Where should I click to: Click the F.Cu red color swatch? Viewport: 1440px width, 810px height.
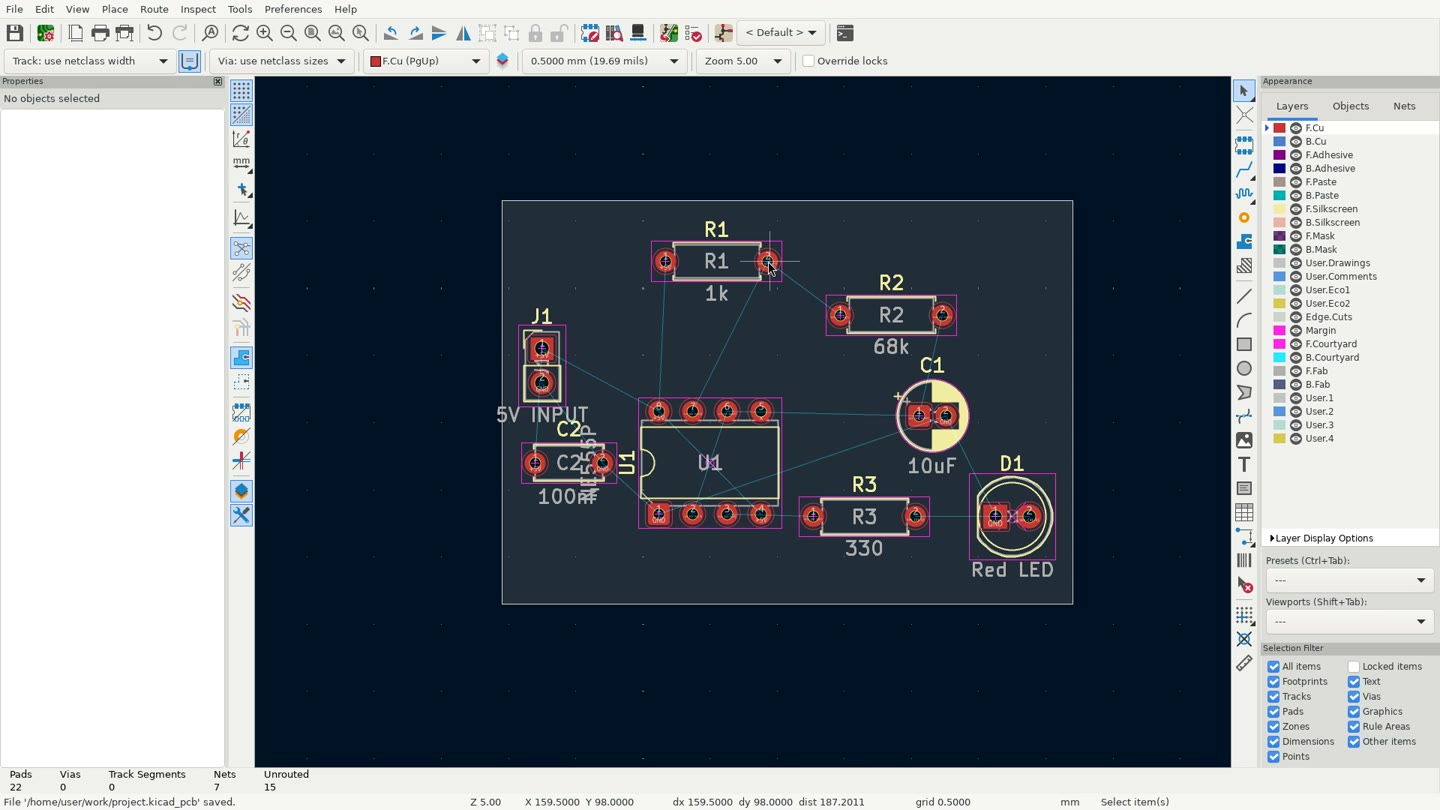point(1279,128)
